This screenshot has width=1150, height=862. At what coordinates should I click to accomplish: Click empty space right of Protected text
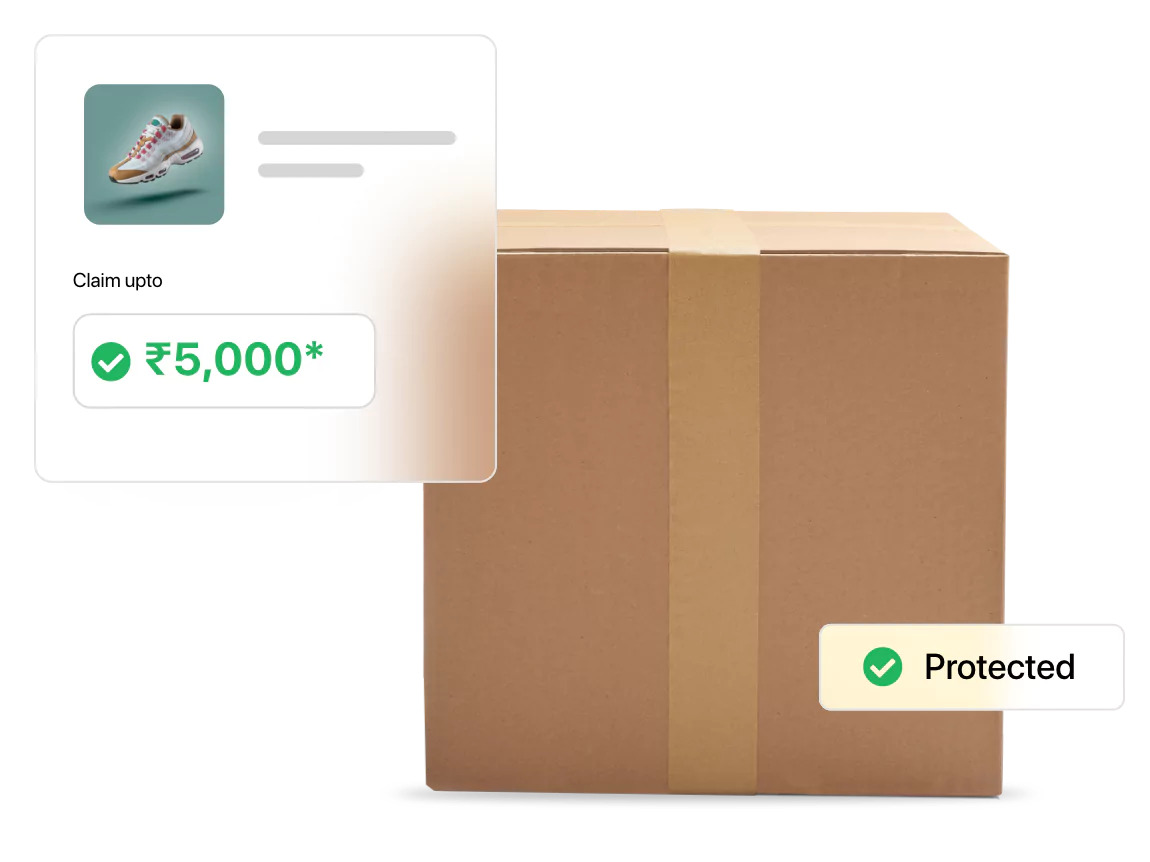(x=1099, y=667)
